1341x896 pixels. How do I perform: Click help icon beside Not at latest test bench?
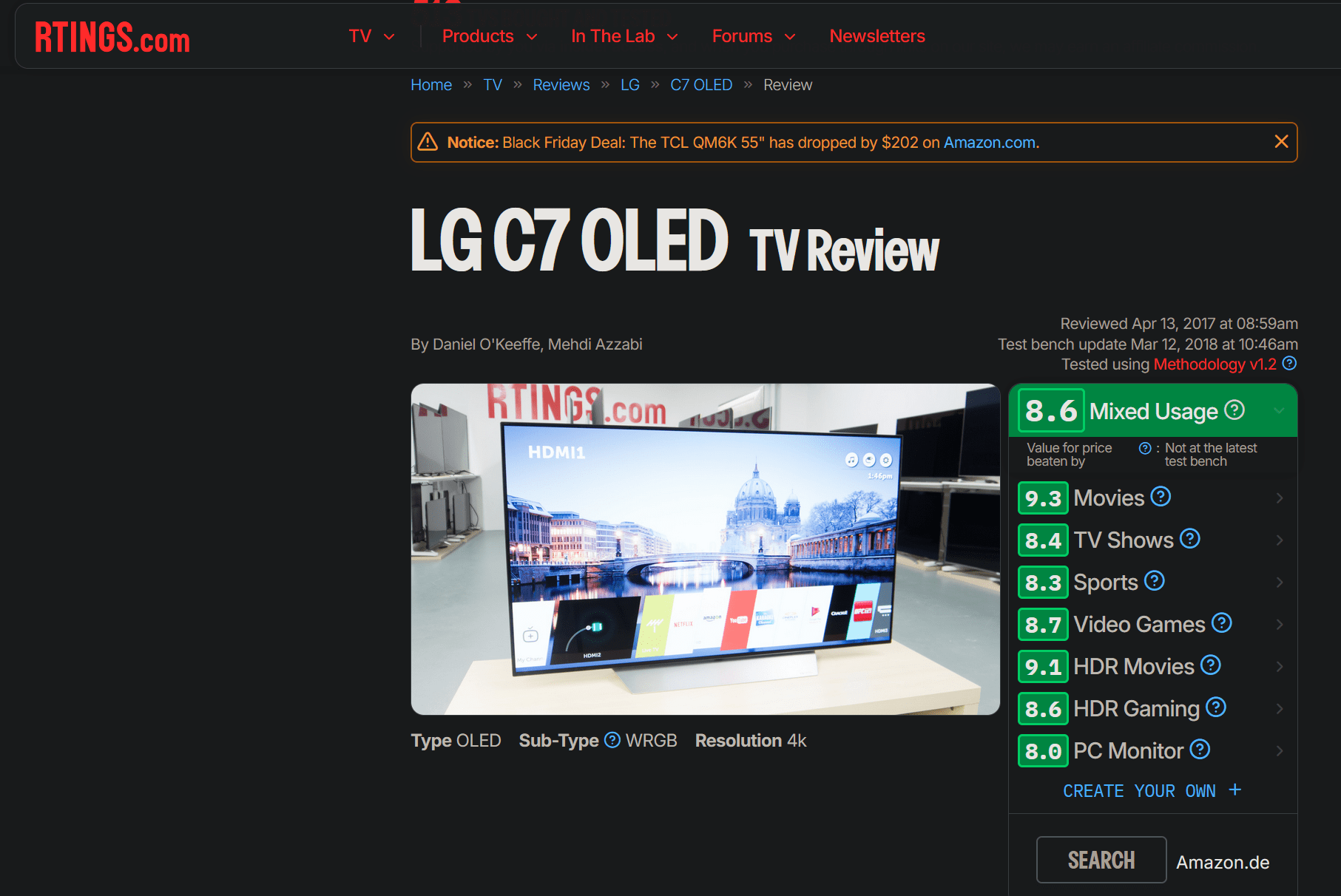(1145, 448)
